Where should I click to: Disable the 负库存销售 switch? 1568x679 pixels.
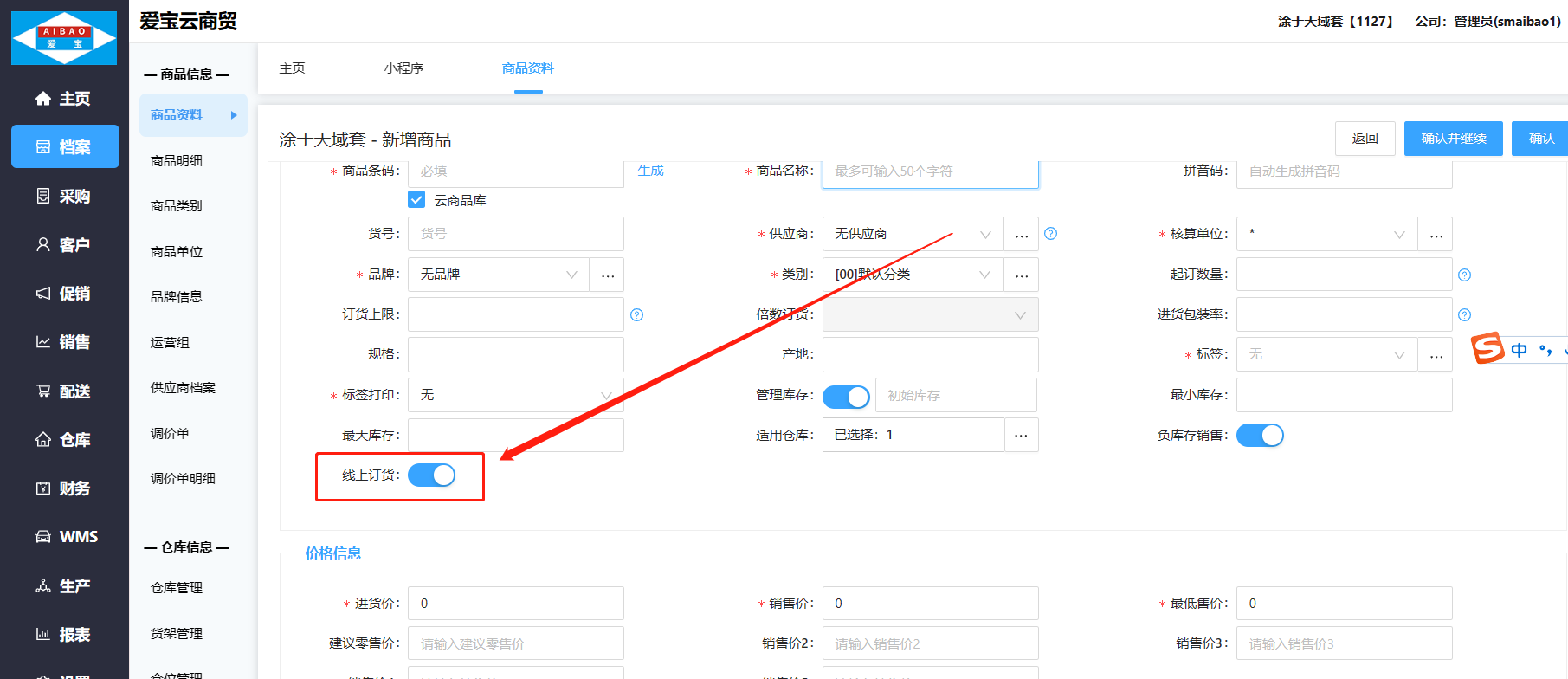[1260, 435]
